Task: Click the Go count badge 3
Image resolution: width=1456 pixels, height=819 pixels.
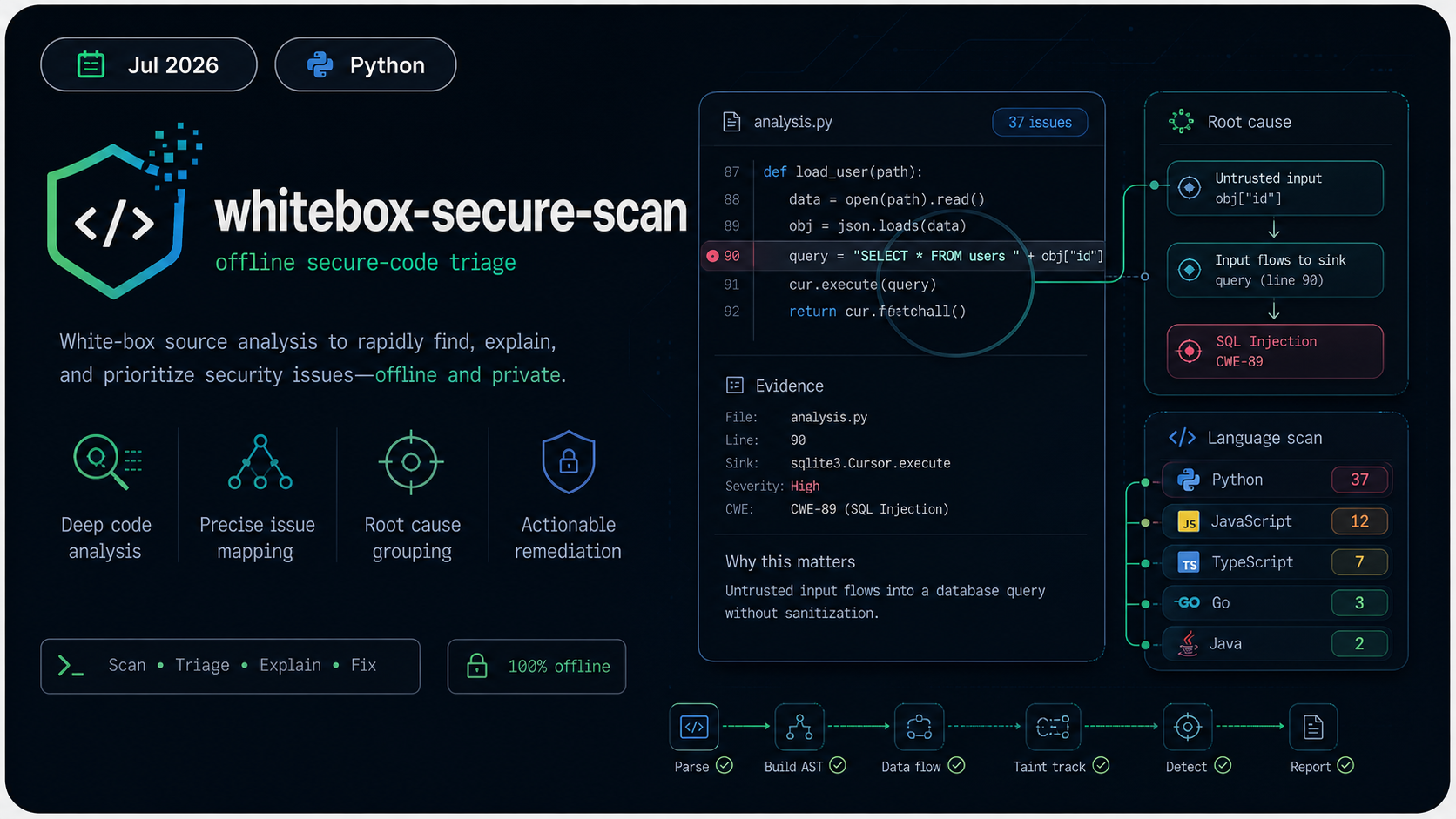Action: point(1359,602)
